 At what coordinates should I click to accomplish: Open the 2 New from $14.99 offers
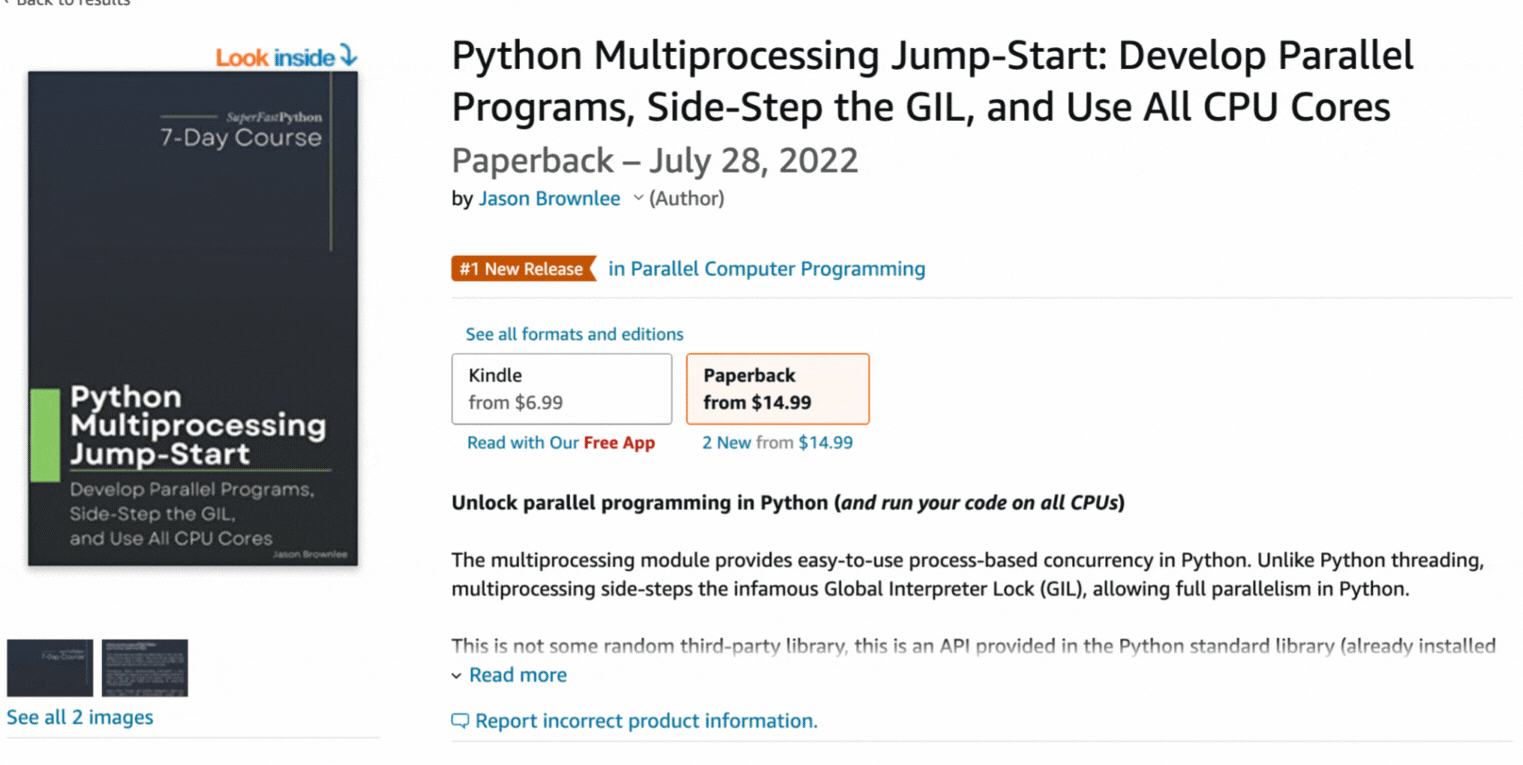[x=777, y=443]
